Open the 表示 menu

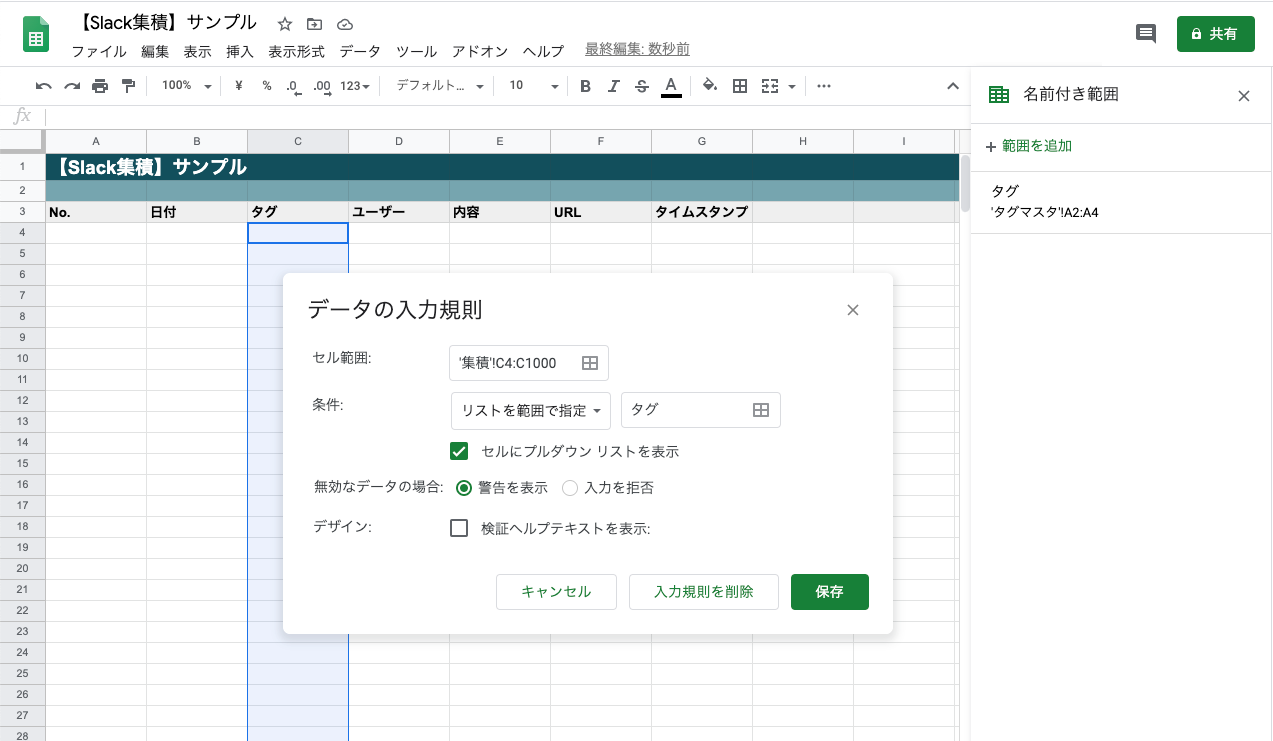click(x=197, y=51)
